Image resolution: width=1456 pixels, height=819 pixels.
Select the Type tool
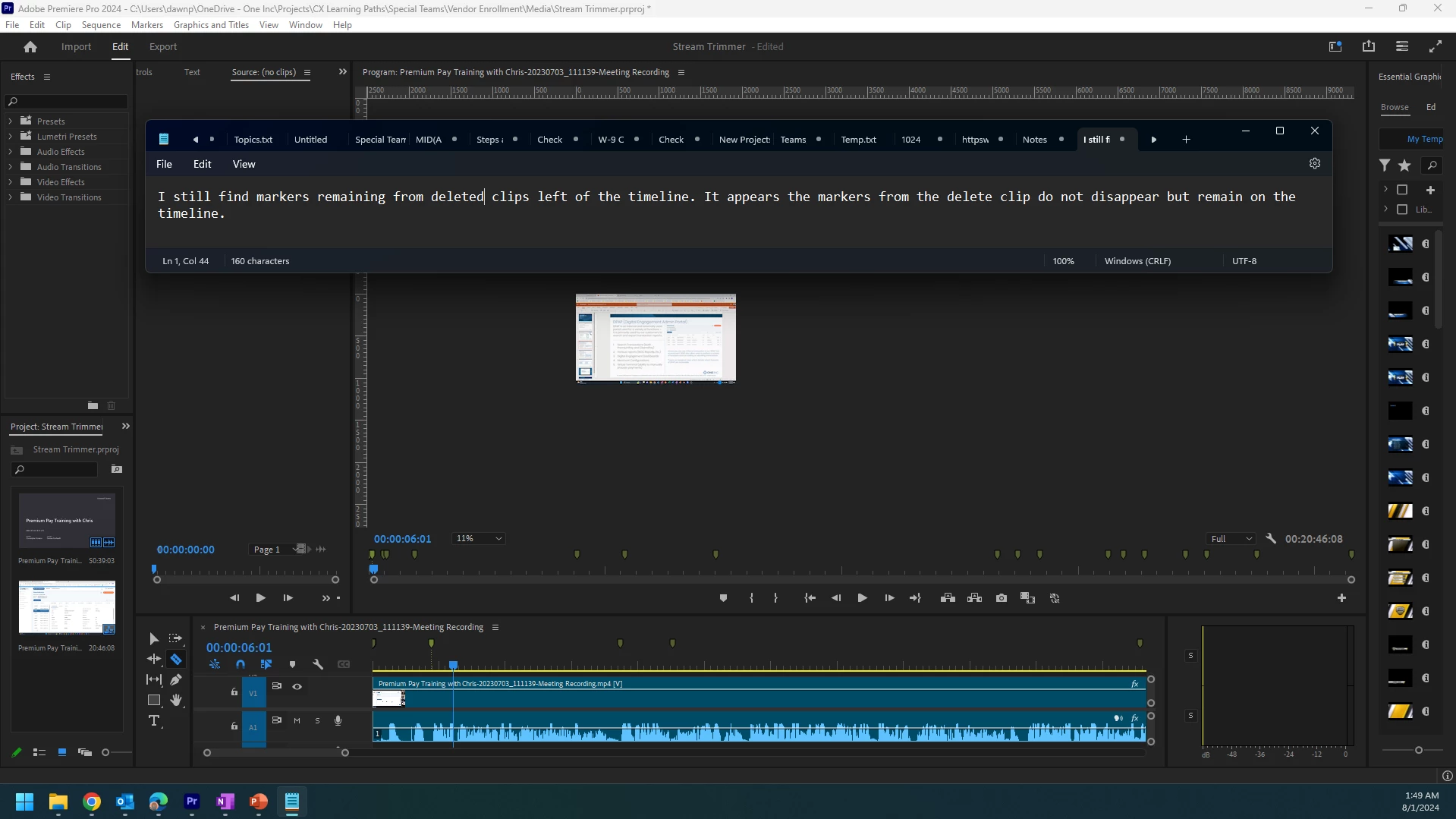pyautogui.click(x=154, y=720)
